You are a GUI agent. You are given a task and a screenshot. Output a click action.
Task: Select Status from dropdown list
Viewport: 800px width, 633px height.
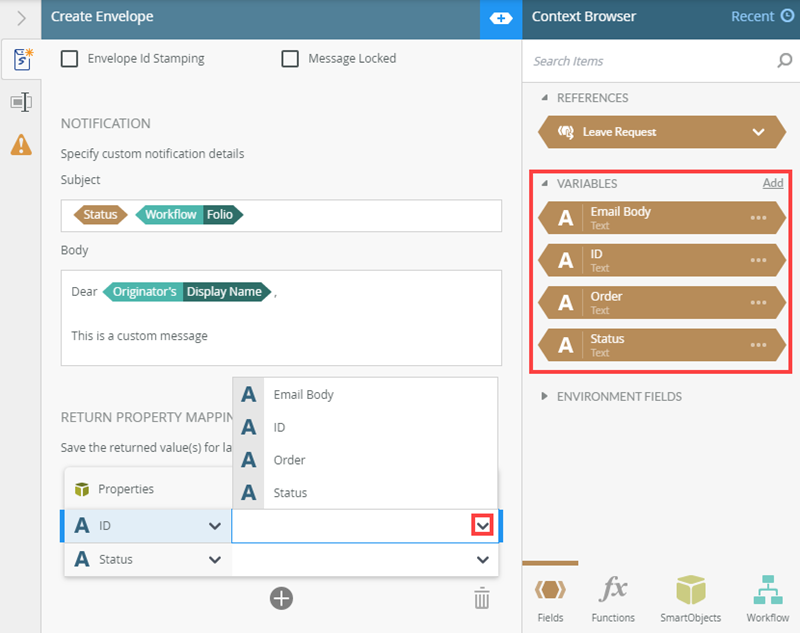click(x=365, y=492)
